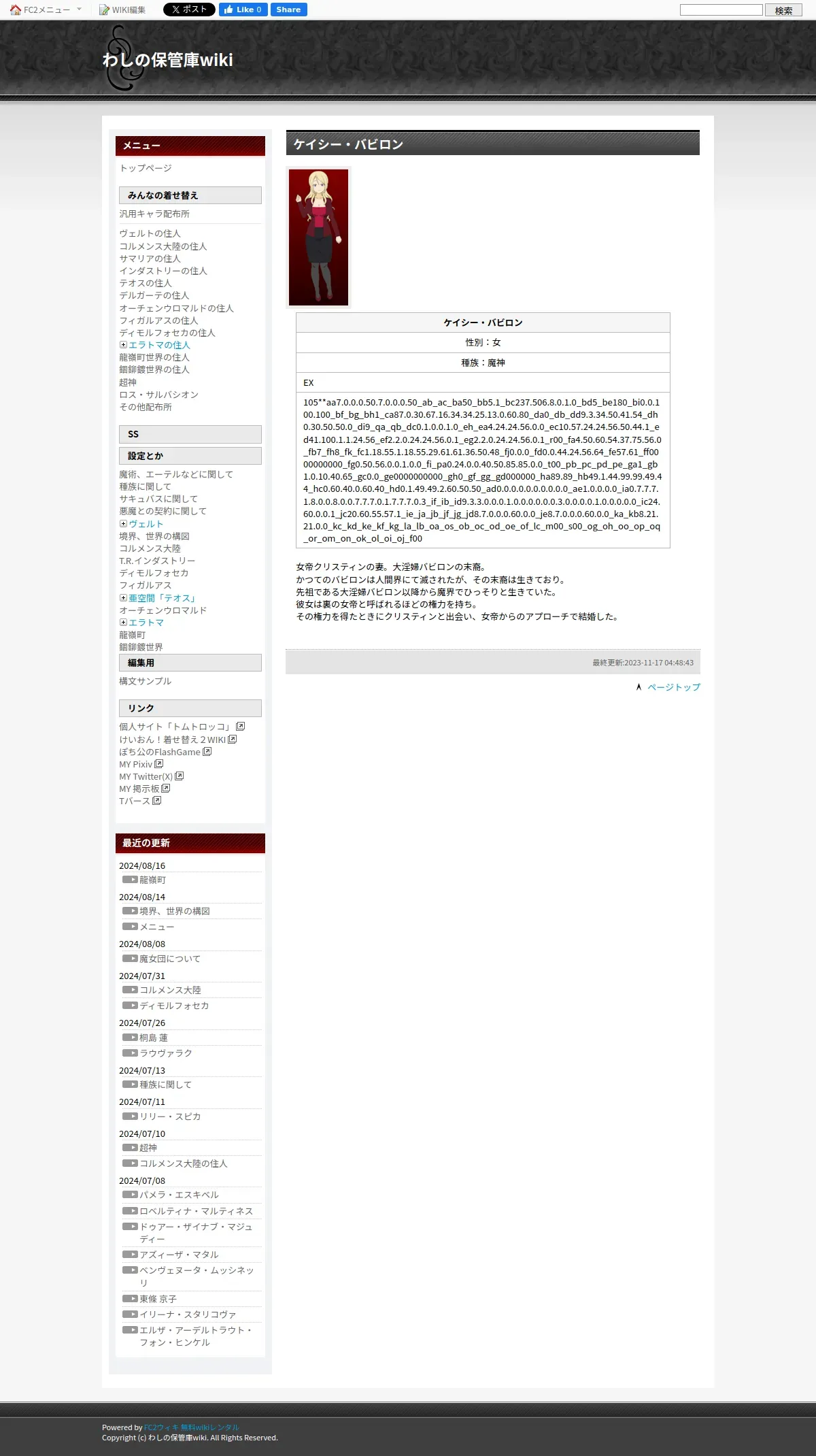Click the Facebook Share button
Image resolution: width=816 pixels, height=1456 pixels.
tap(288, 10)
